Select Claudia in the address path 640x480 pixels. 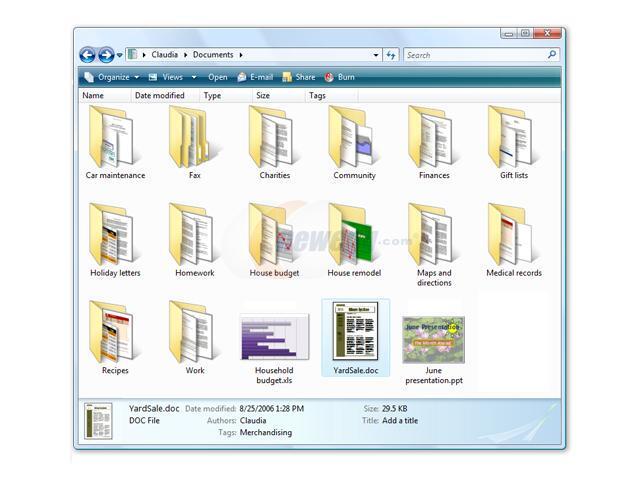pyautogui.click(x=164, y=55)
